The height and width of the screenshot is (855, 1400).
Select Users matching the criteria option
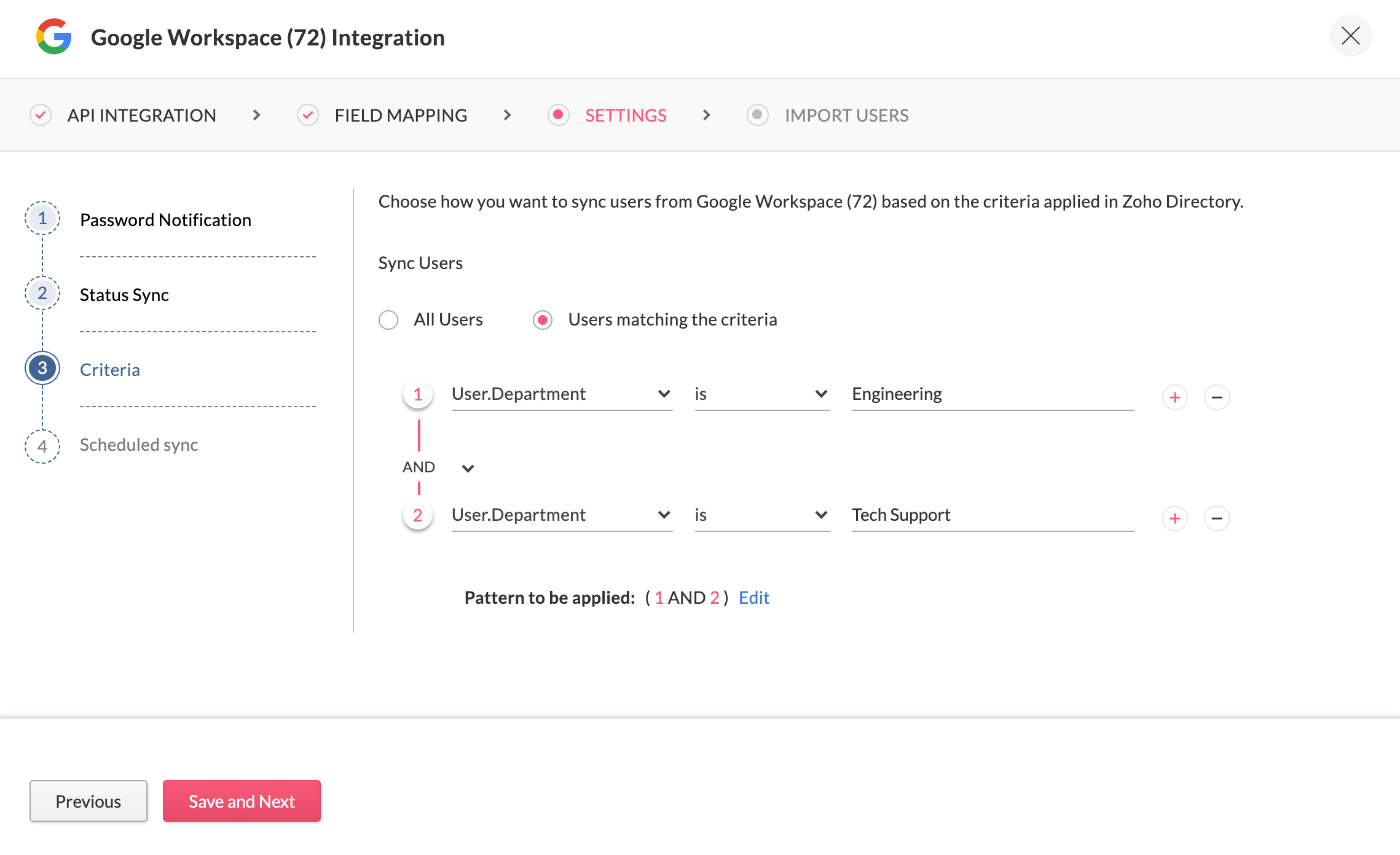coord(543,320)
